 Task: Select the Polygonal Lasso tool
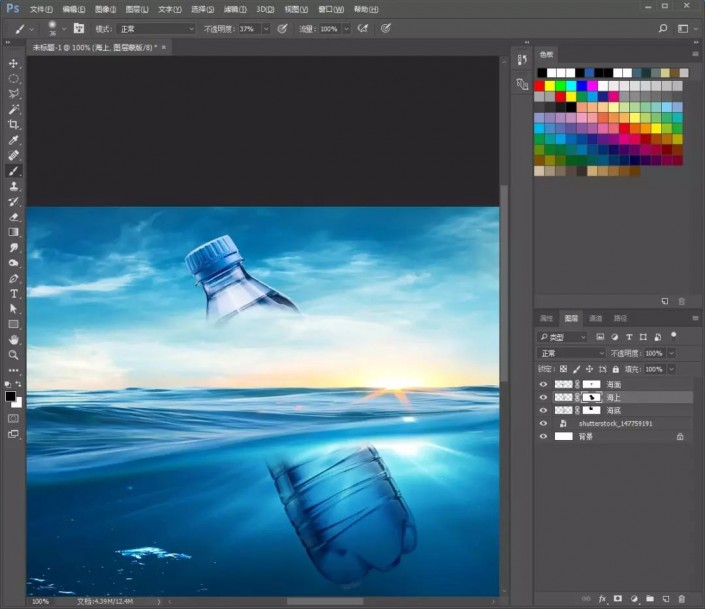[x=13, y=94]
